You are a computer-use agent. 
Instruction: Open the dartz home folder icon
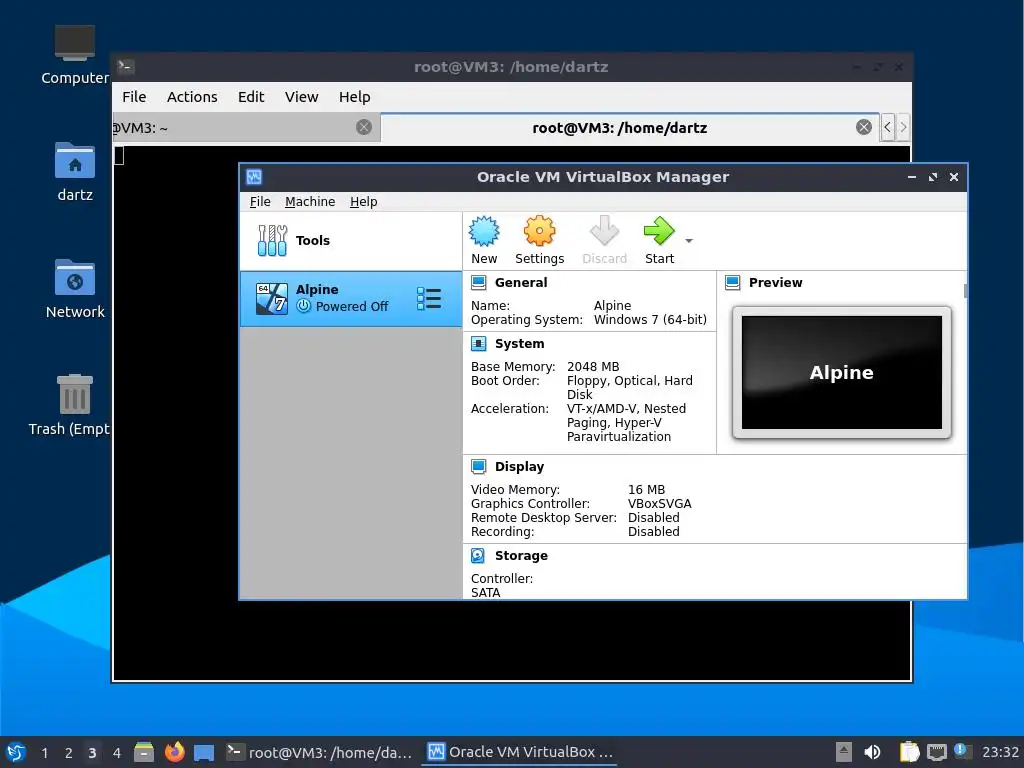[74, 172]
